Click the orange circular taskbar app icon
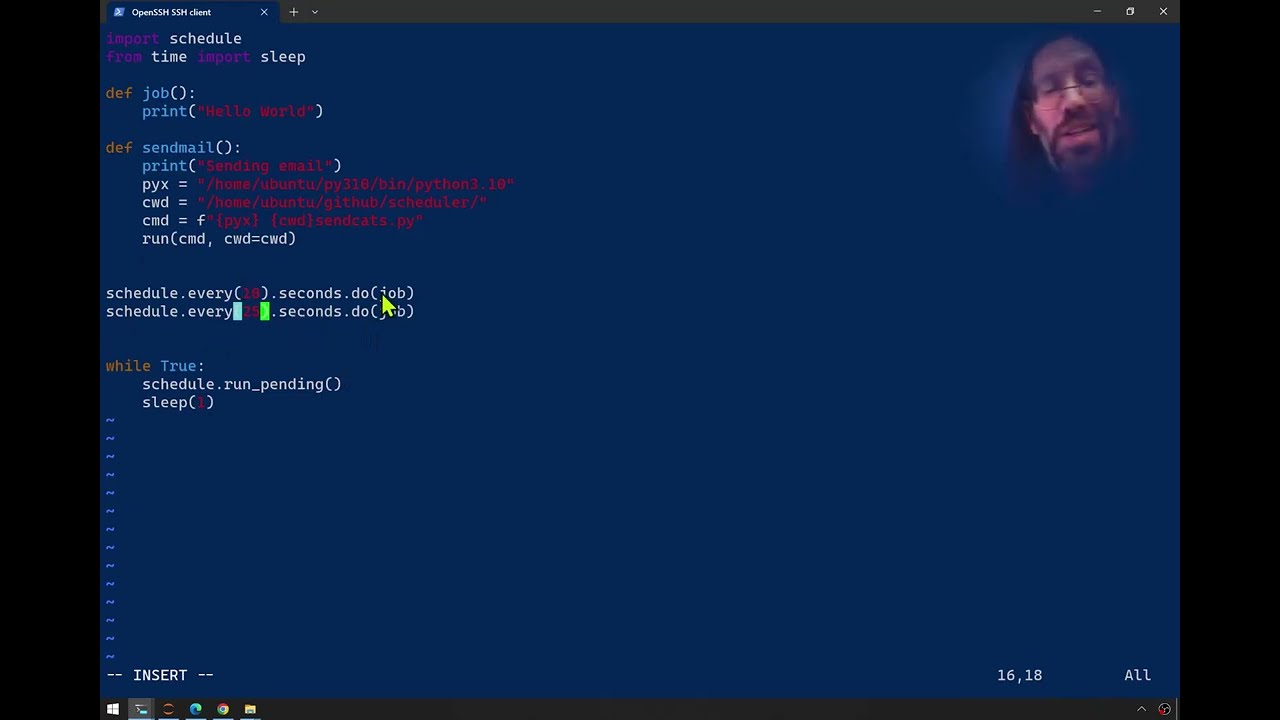Viewport: 1280px width, 720px height. (x=168, y=709)
